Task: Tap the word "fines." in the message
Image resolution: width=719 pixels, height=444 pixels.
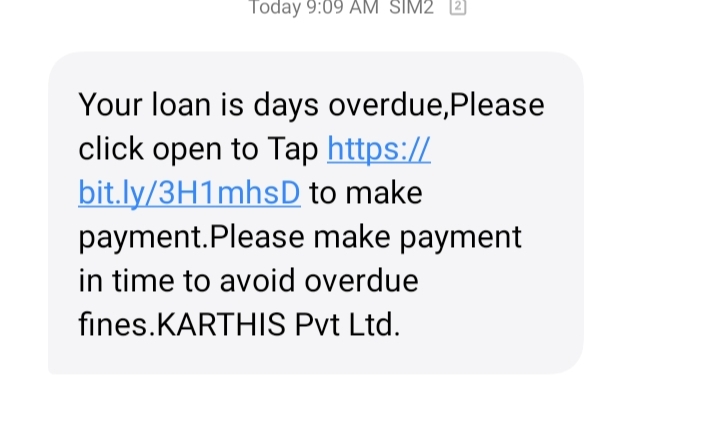Action: (117, 325)
